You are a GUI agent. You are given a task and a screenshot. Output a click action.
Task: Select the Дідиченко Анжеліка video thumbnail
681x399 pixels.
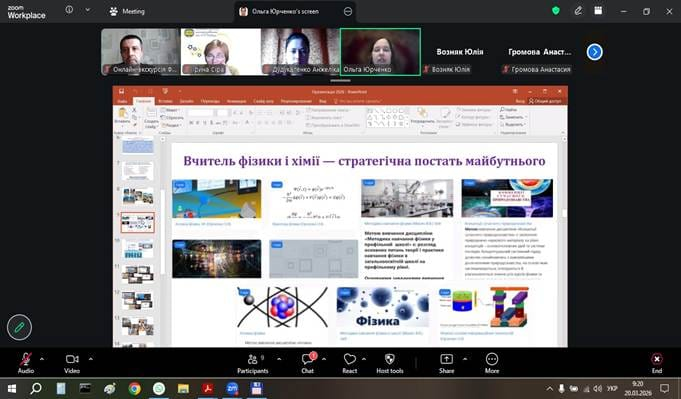pos(301,52)
